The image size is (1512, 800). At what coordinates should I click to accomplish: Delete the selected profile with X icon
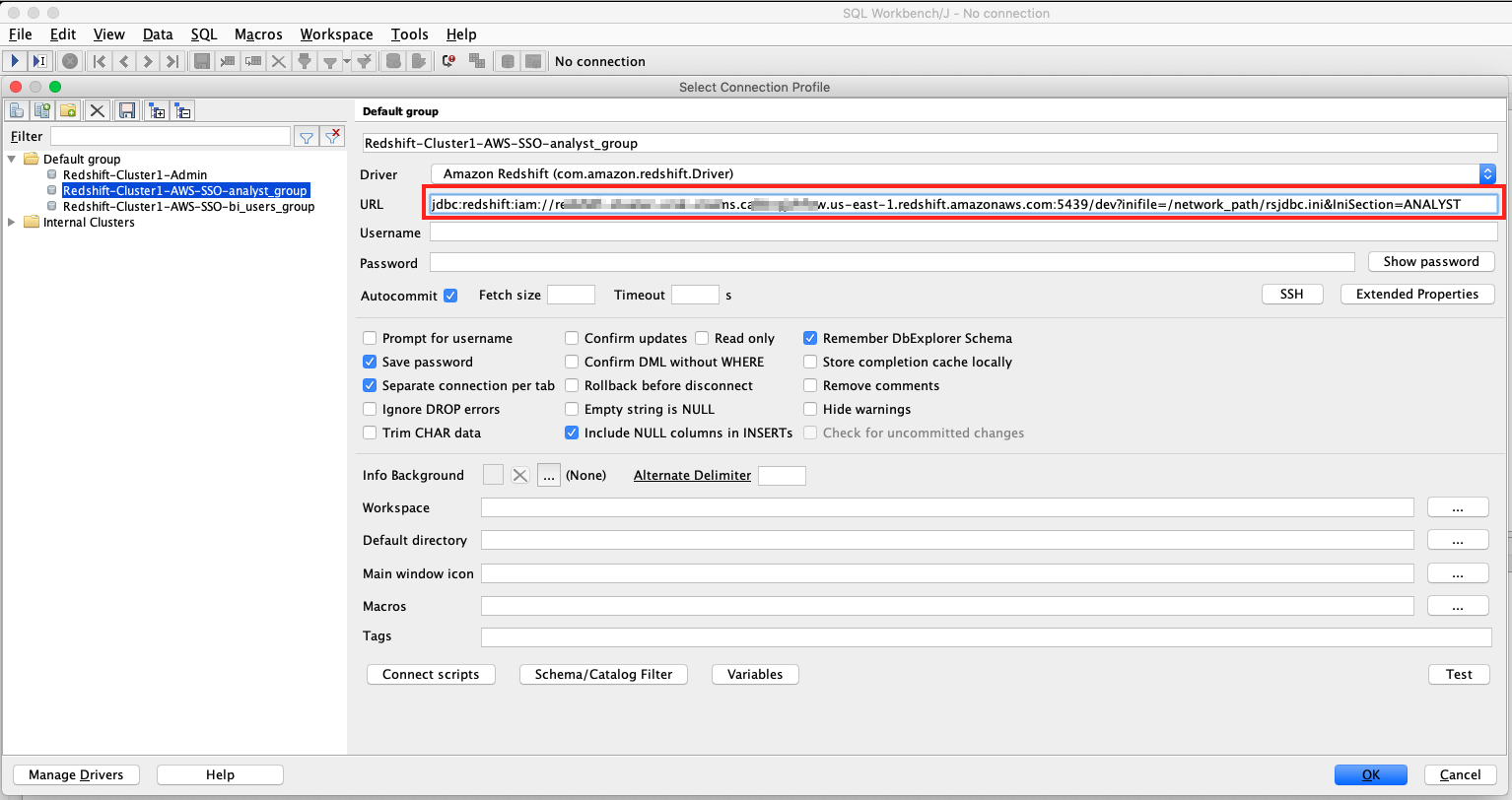(97, 110)
